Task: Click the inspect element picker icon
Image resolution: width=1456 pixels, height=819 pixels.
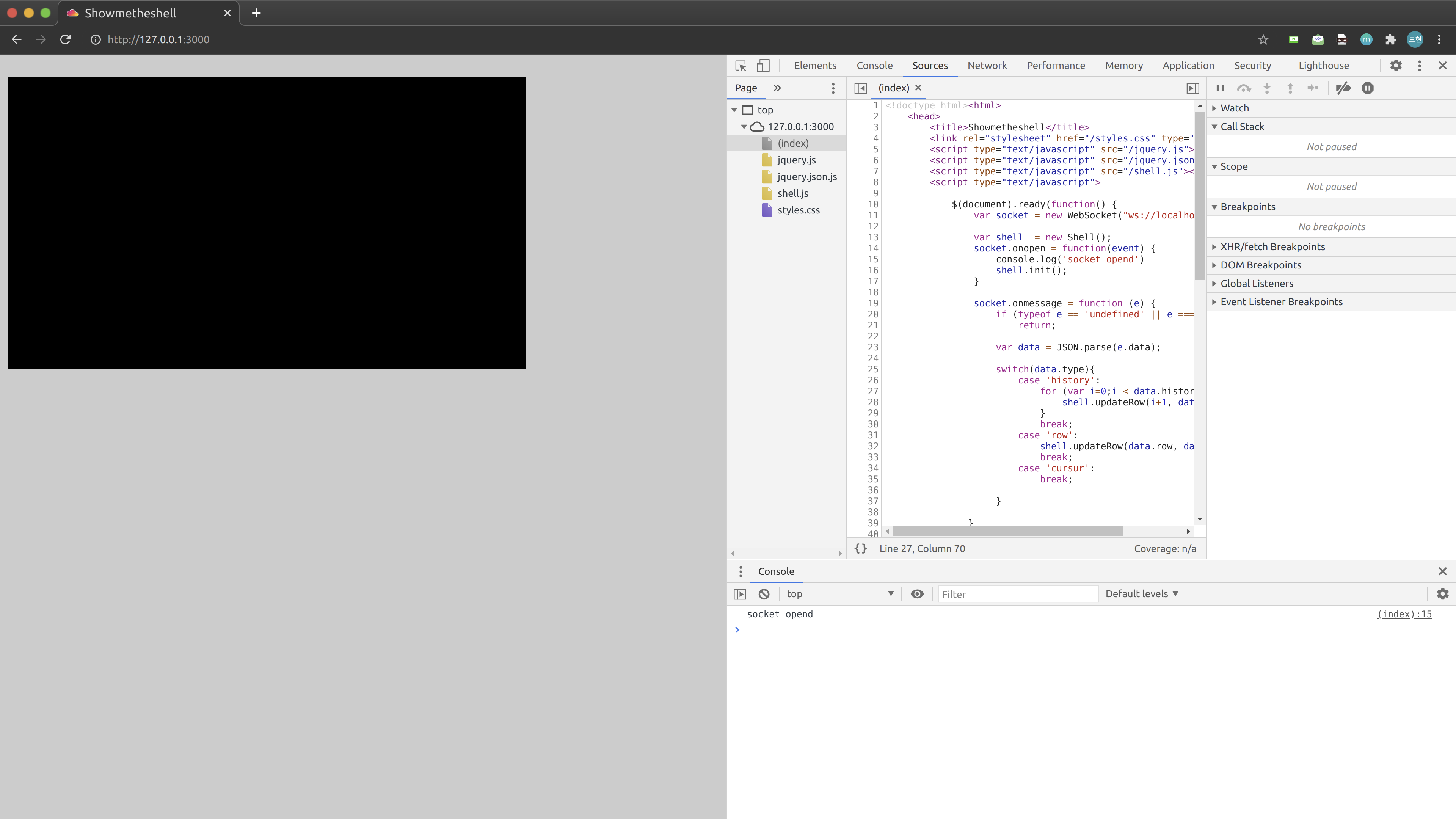Action: [x=741, y=66]
